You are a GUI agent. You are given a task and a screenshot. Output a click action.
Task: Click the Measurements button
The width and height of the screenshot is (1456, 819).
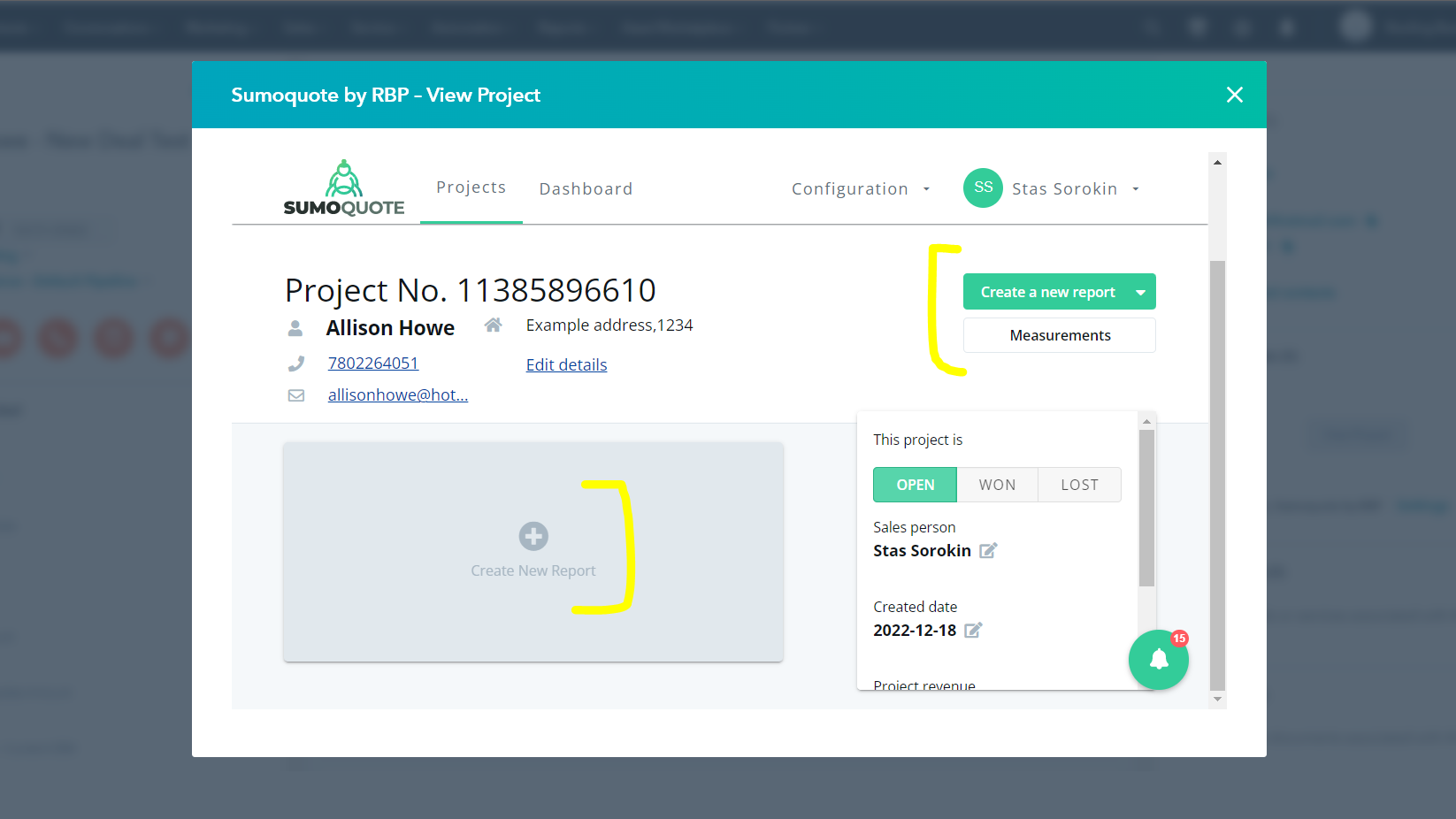pos(1059,335)
